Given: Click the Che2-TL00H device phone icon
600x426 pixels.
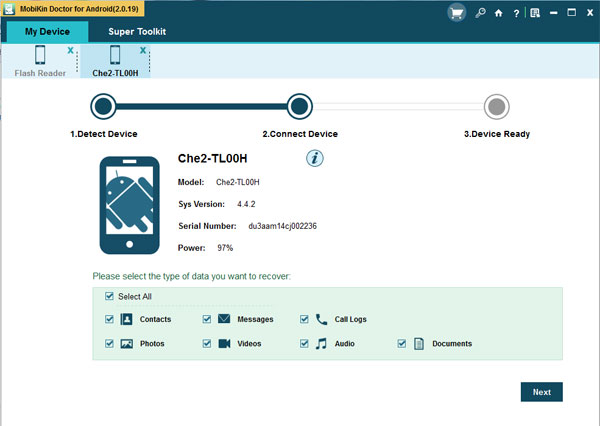Looking at the screenshot, I should tap(115, 55).
